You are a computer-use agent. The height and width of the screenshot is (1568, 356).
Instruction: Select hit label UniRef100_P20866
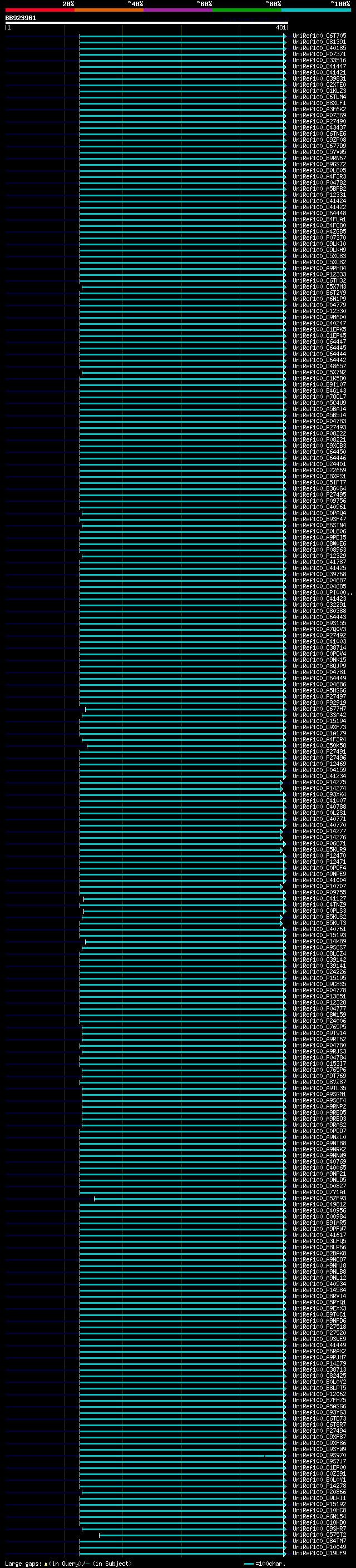[319, 1492]
